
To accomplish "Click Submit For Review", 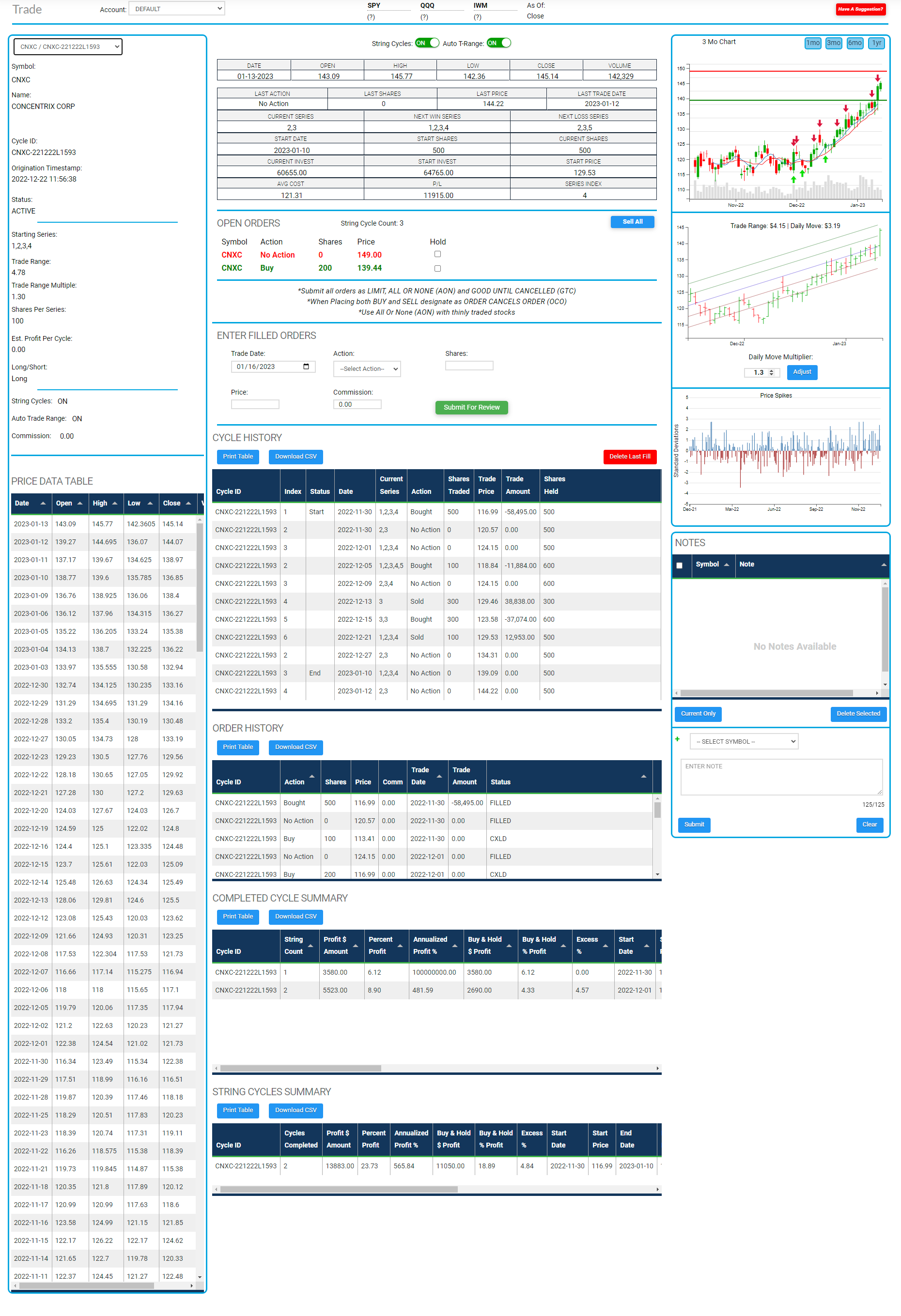I will pyautogui.click(x=471, y=407).
